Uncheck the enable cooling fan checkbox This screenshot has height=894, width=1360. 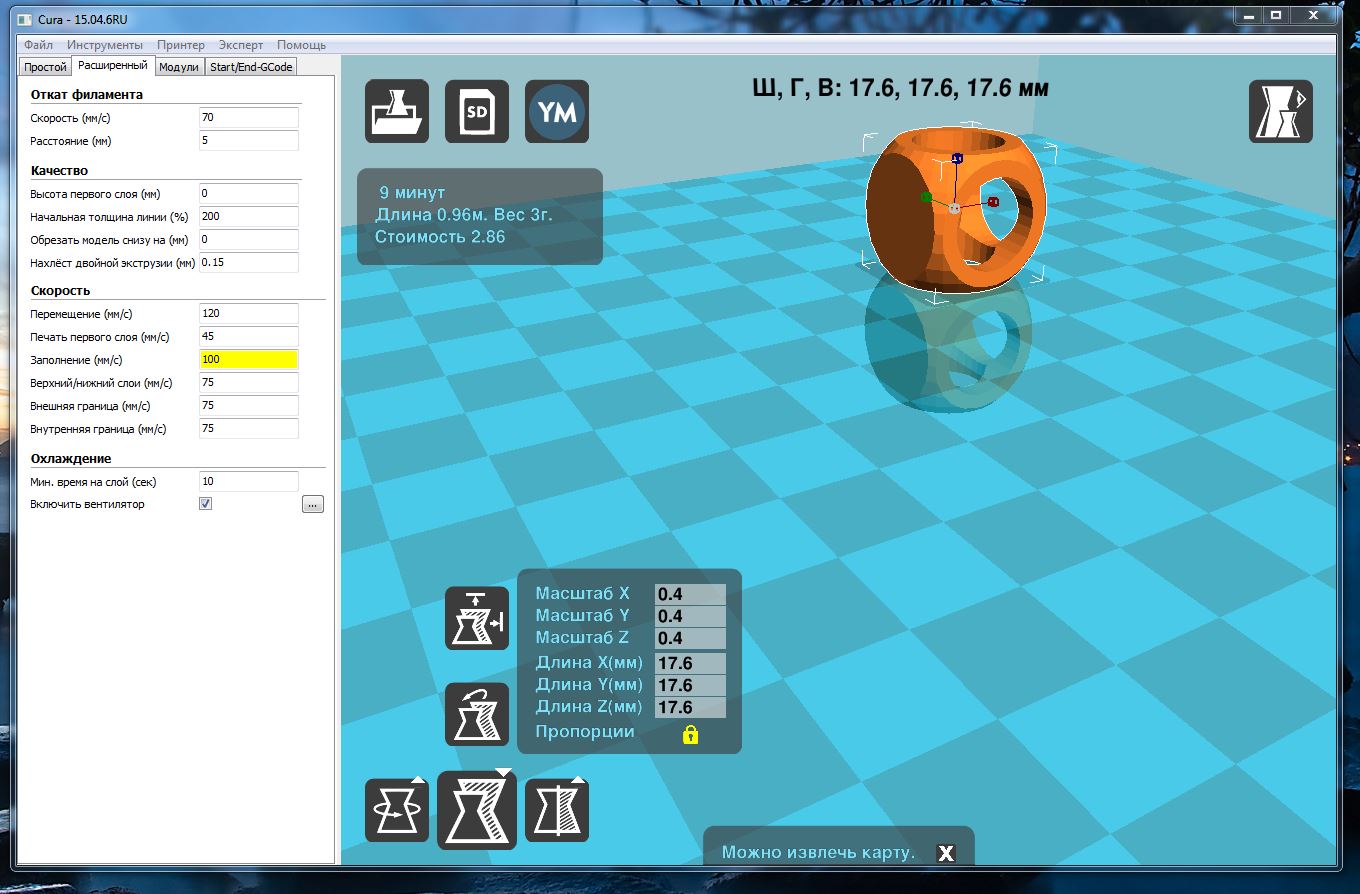pyautogui.click(x=206, y=504)
